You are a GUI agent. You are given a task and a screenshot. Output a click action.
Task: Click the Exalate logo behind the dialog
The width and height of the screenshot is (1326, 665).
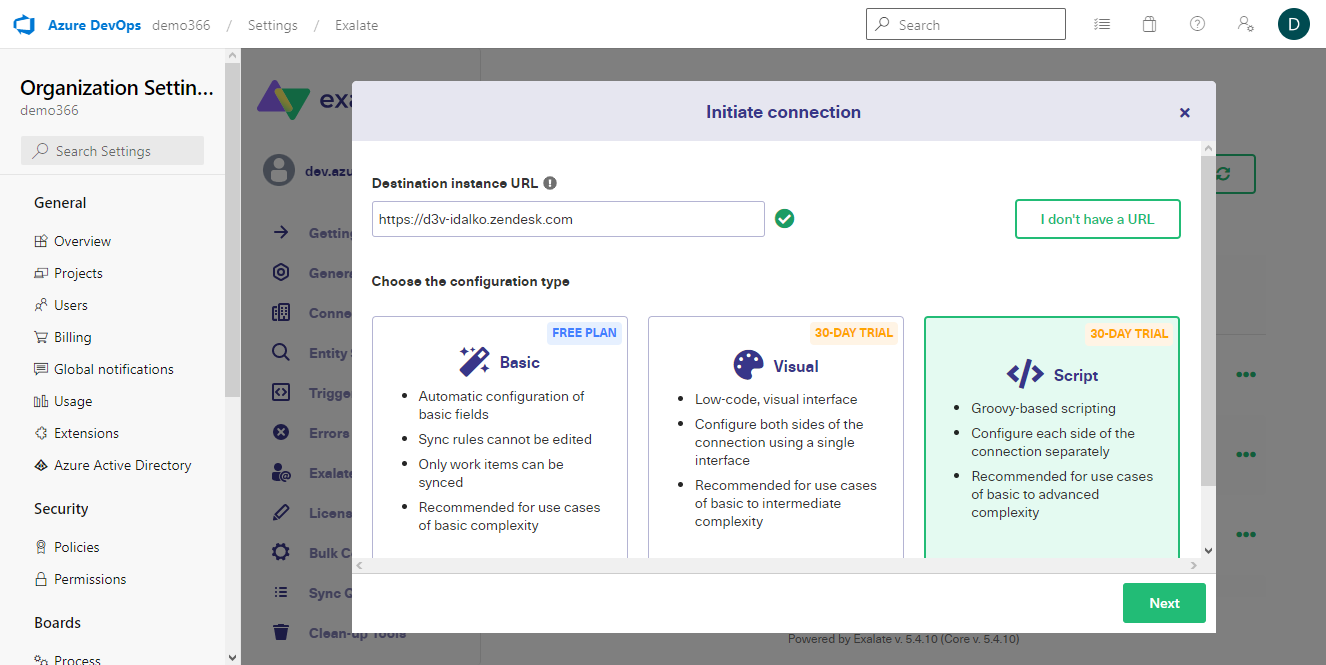point(304,100)
